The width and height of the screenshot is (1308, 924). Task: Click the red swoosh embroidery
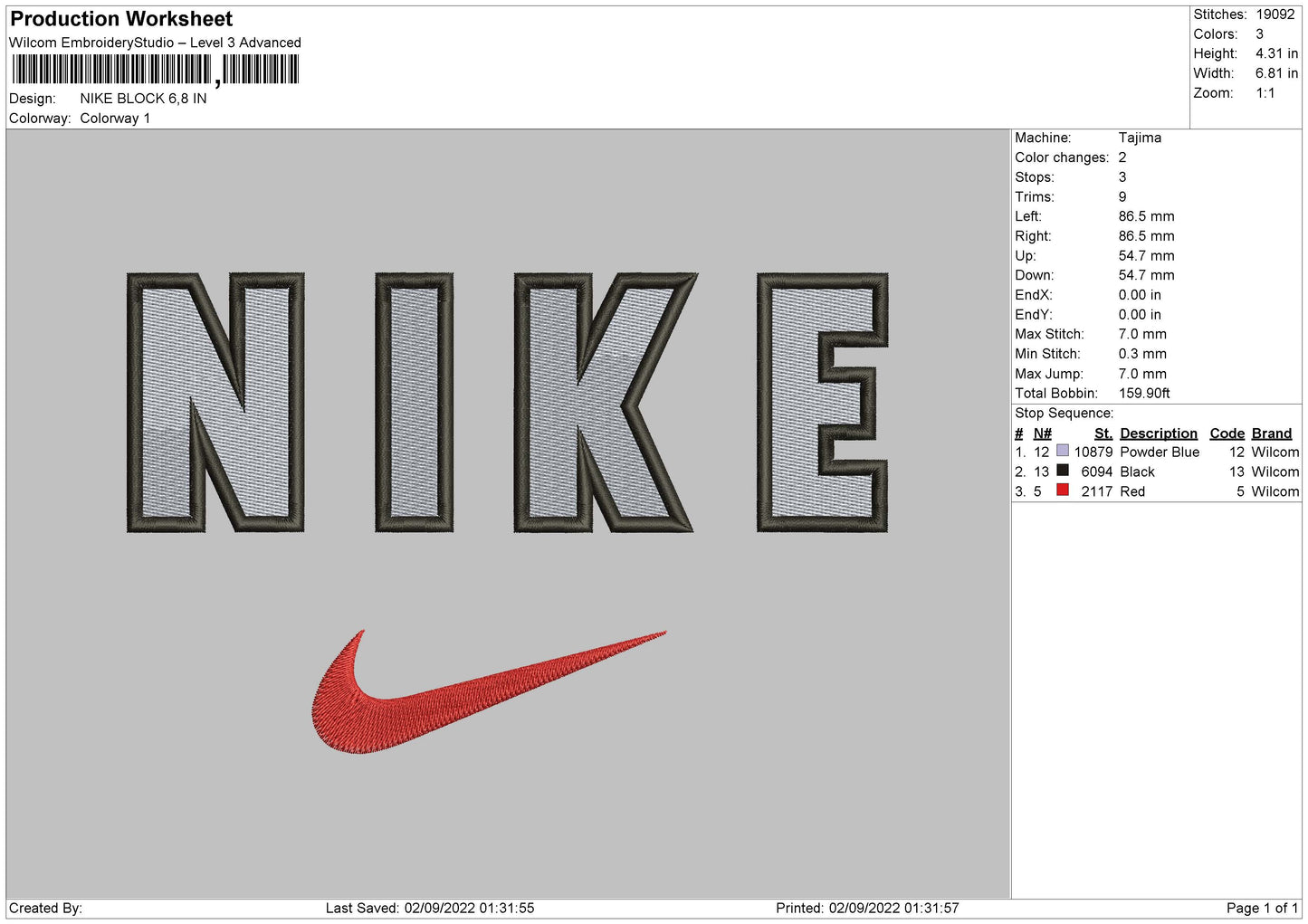[489, 691]
